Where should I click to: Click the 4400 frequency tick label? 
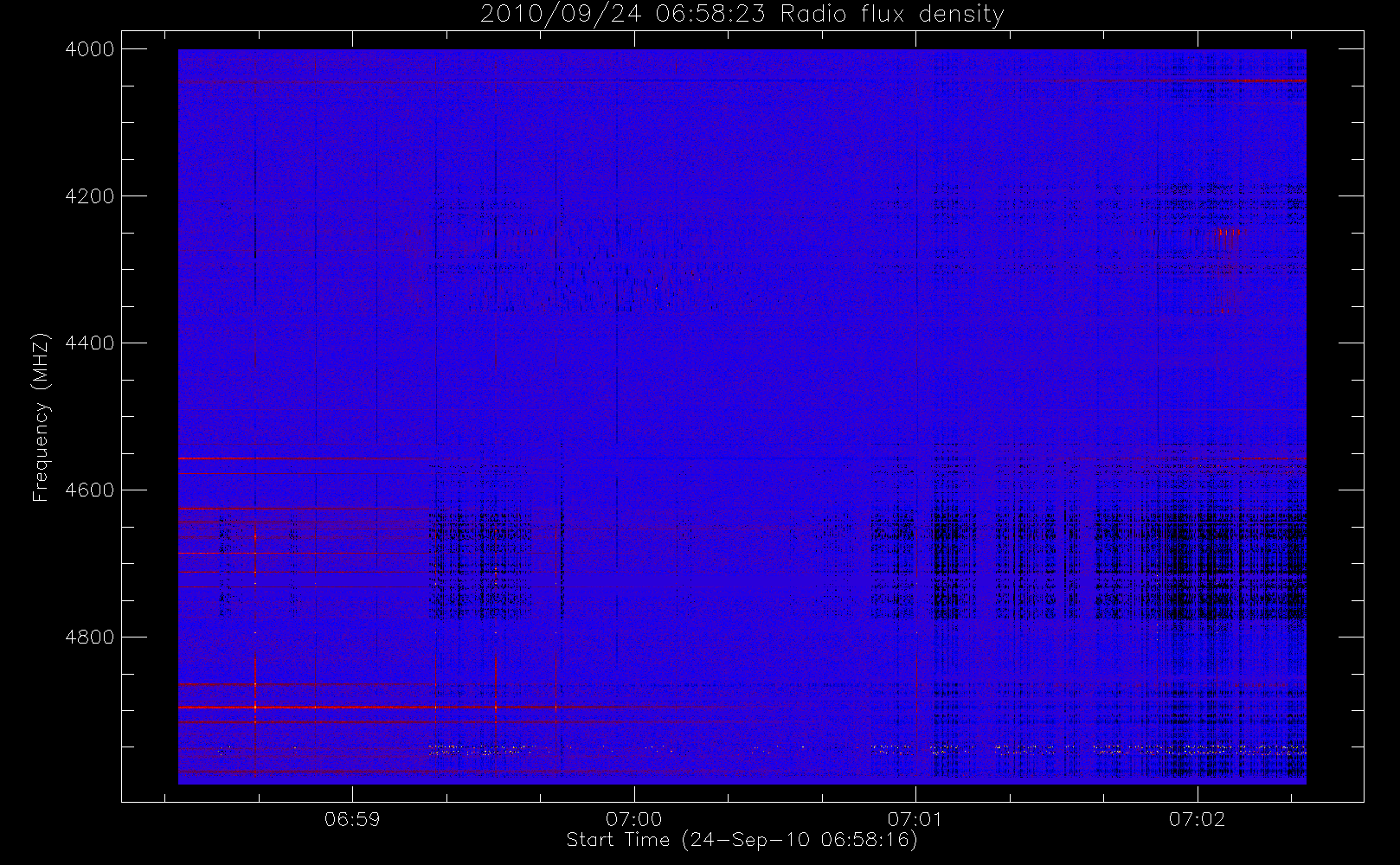click(90, 343)
